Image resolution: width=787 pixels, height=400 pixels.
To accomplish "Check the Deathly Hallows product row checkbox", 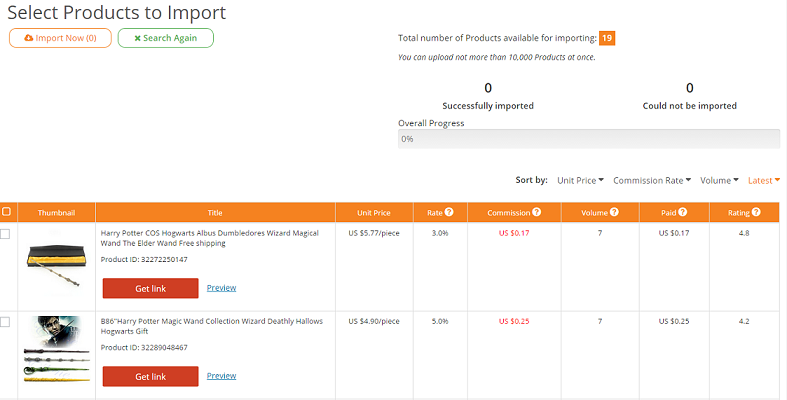I will pos(6,322).
